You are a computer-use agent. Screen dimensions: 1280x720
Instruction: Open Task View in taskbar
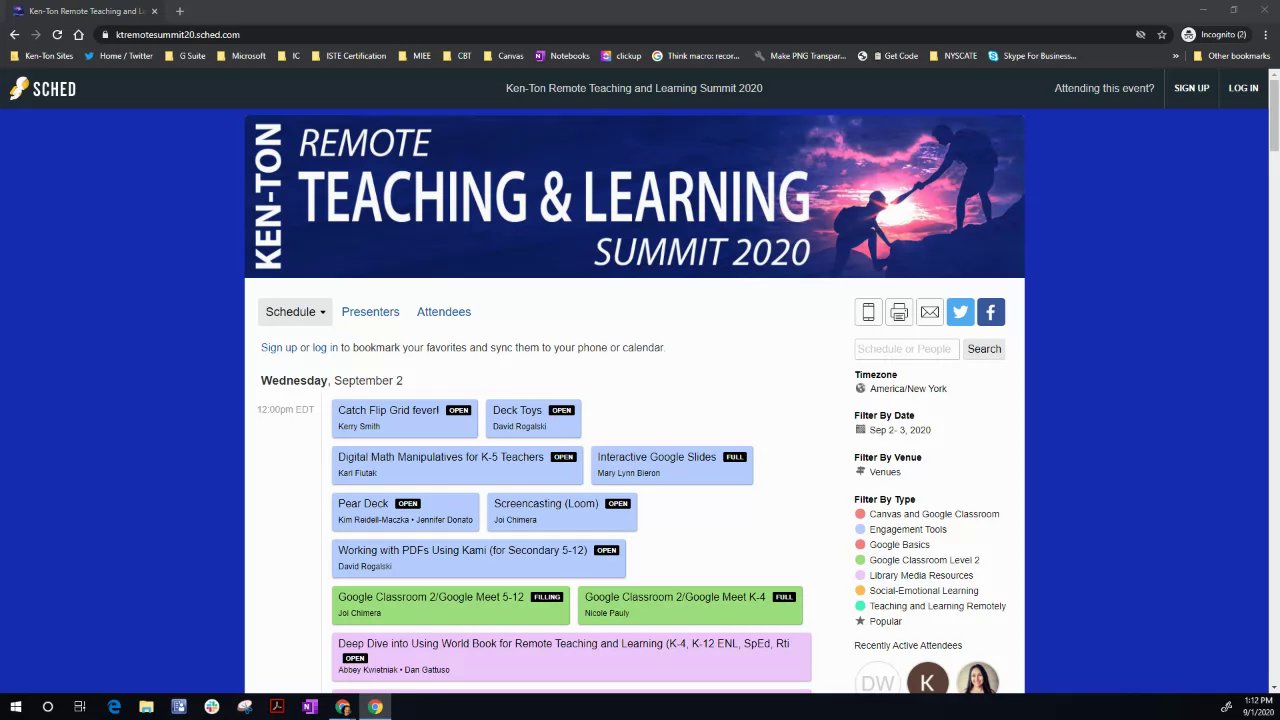pyautogui.click(x=80, y=707)
